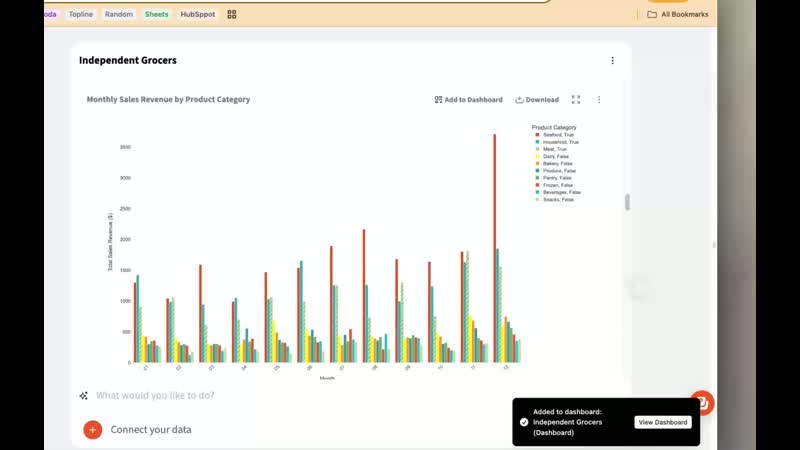
Task: Download the Monthly Sales Revenue chart
Action: [x=537, y=100]
